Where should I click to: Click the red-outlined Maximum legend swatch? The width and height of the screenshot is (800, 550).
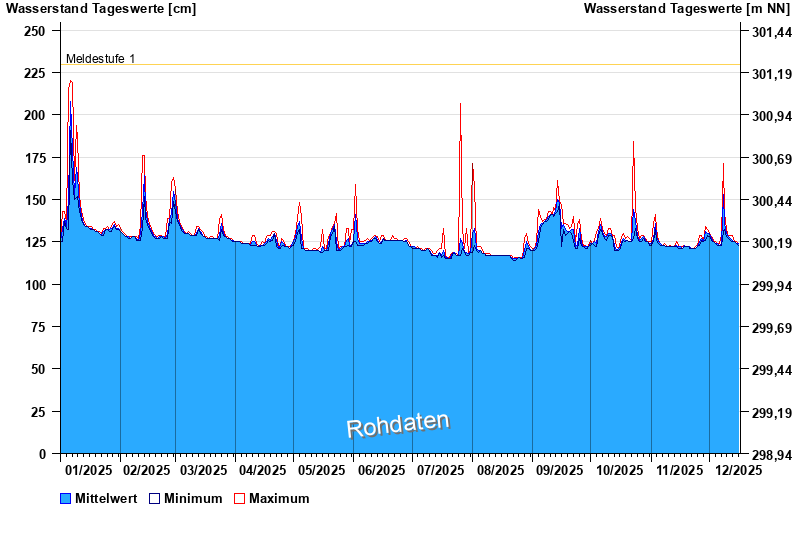(239, 498)
